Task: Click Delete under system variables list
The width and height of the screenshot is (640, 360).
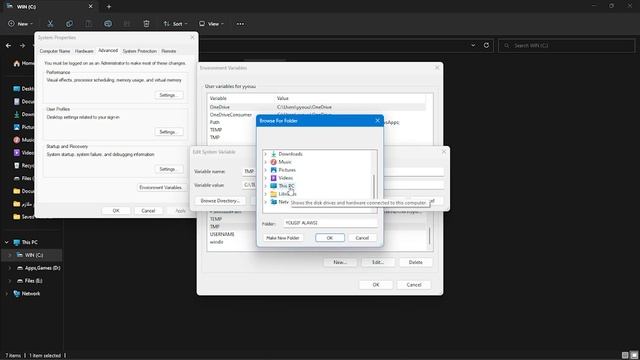Action: [416, 262]
